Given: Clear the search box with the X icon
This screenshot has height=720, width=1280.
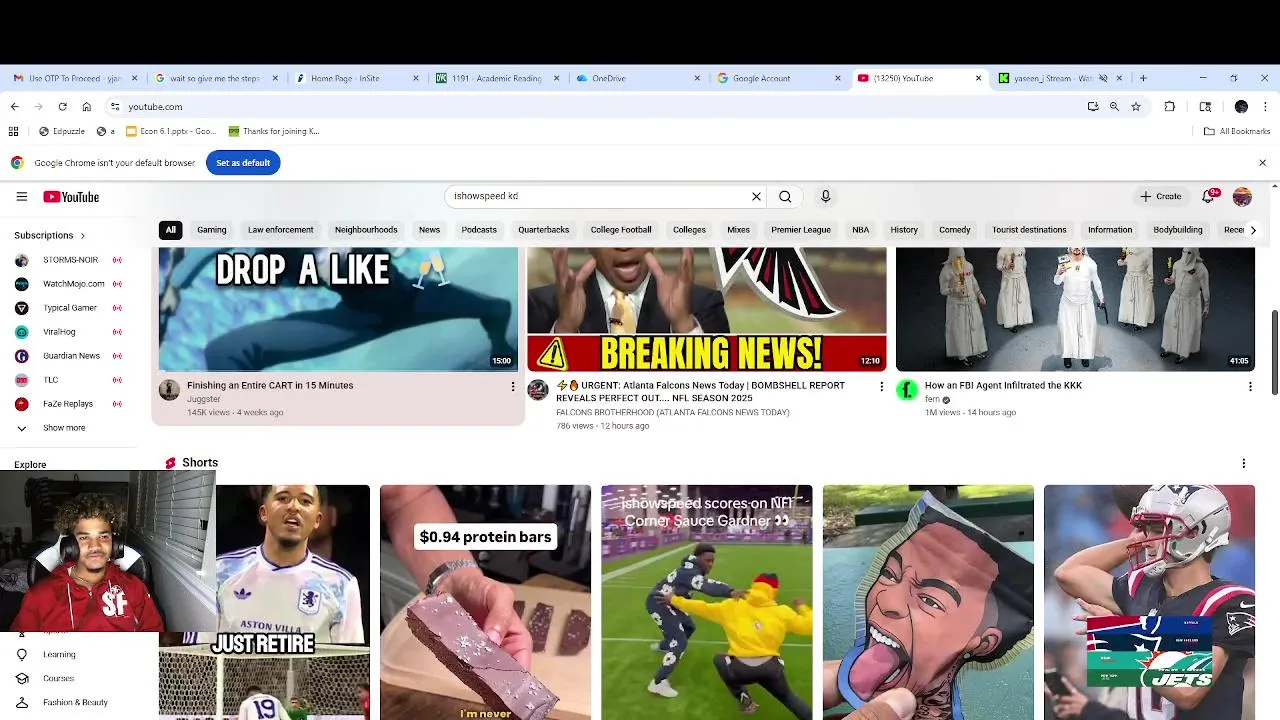Looking at the screenshot, I should click(x=756, y=197).
